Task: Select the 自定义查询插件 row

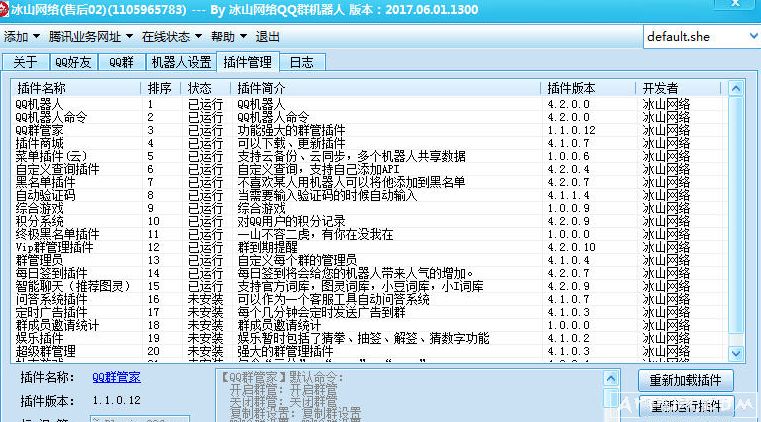Action: pos(371,169)
